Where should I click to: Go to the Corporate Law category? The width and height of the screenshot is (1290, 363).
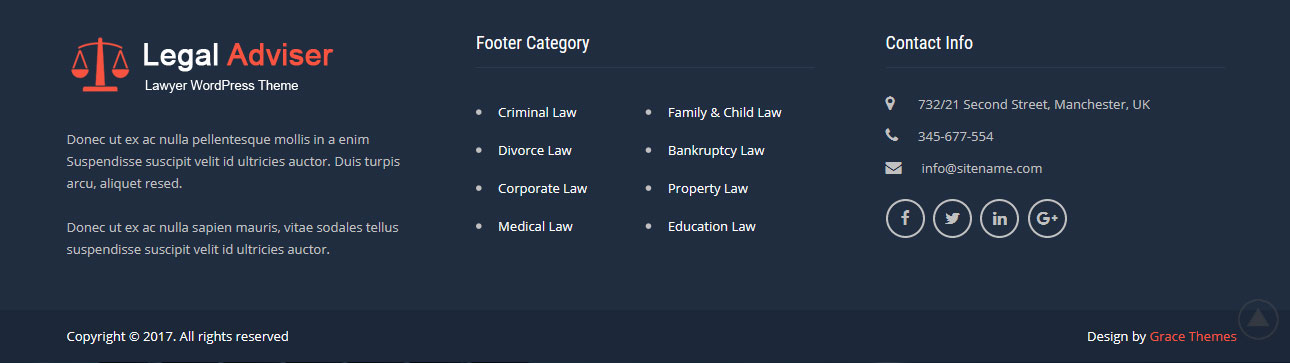(543, 188)
